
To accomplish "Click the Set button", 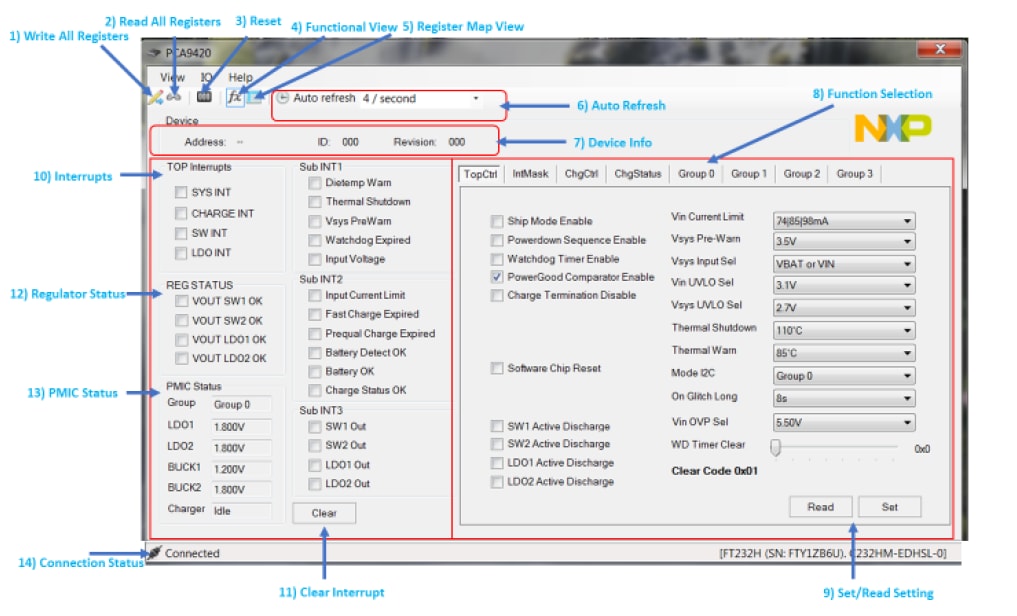I will [x=889, y=507].
